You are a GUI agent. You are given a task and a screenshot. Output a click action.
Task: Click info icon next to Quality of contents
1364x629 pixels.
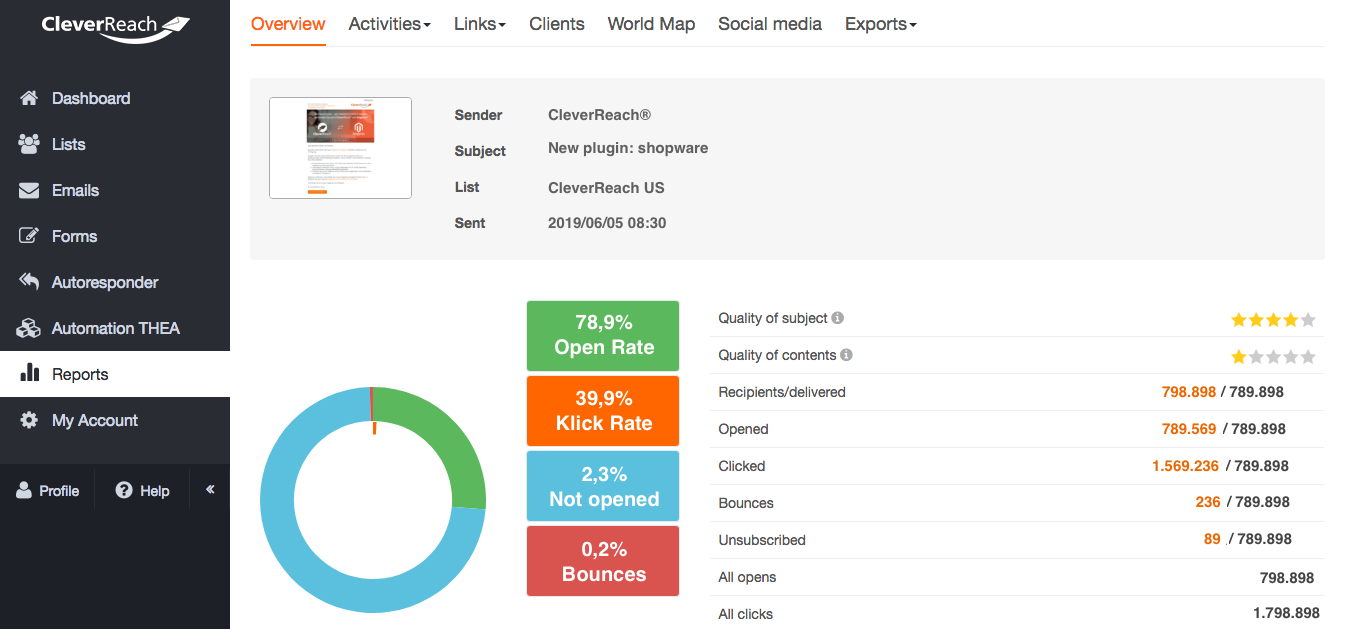click(x=847, y=355)
